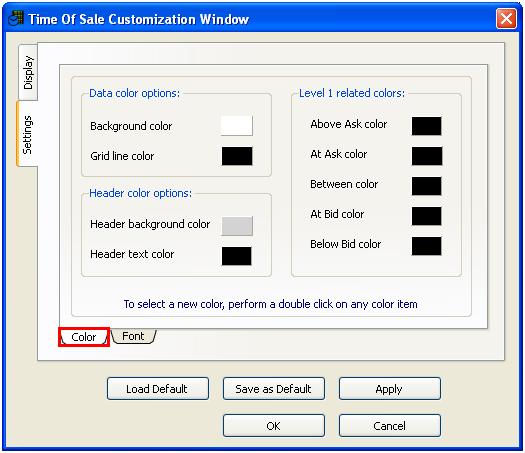This screenshot has width=525, height=453.
Task: Select the Above Ask color swatch
Action: pos(426,126)
